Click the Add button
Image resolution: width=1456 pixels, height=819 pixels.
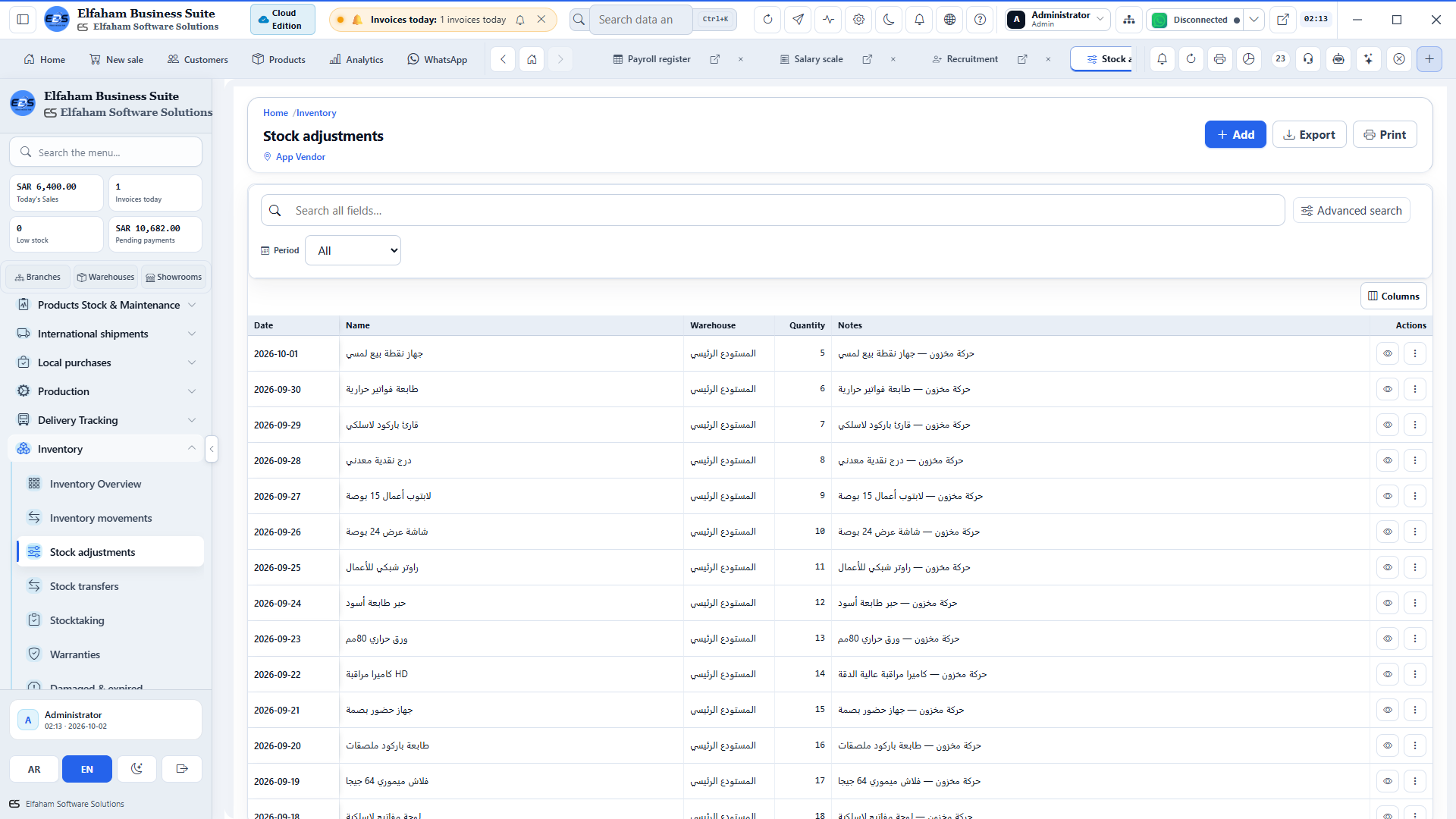click(1235, 134)
